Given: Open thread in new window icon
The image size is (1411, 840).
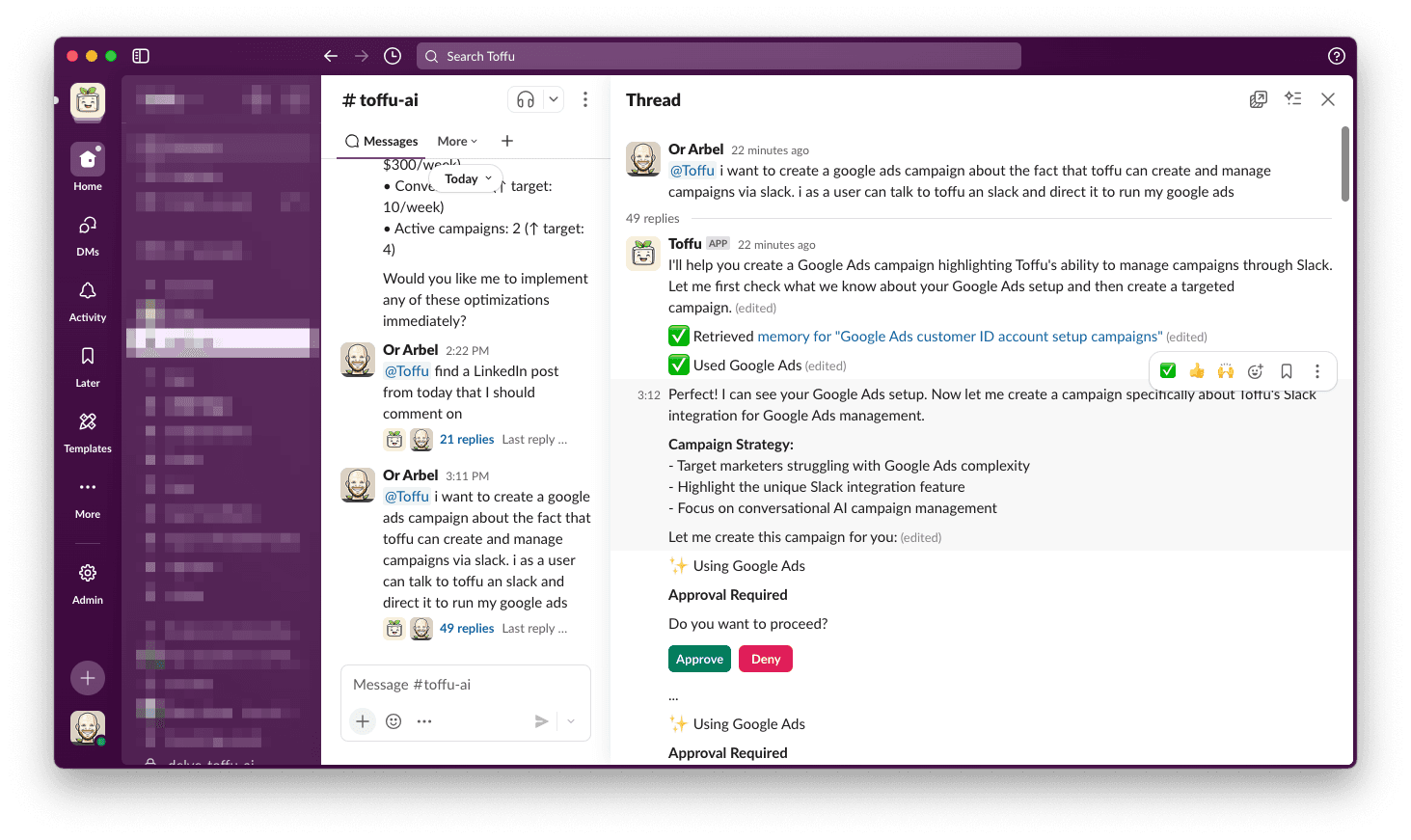Looking at the screenshot, I should click(x=1259, y=99).
